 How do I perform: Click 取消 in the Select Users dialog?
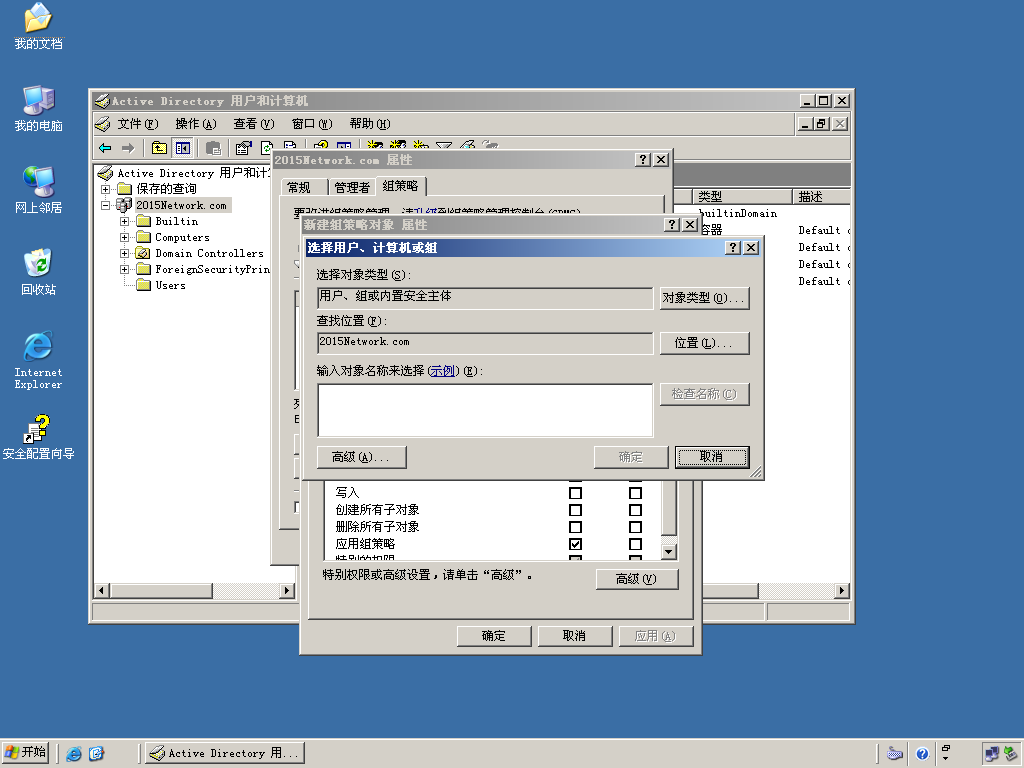point(712,457)
